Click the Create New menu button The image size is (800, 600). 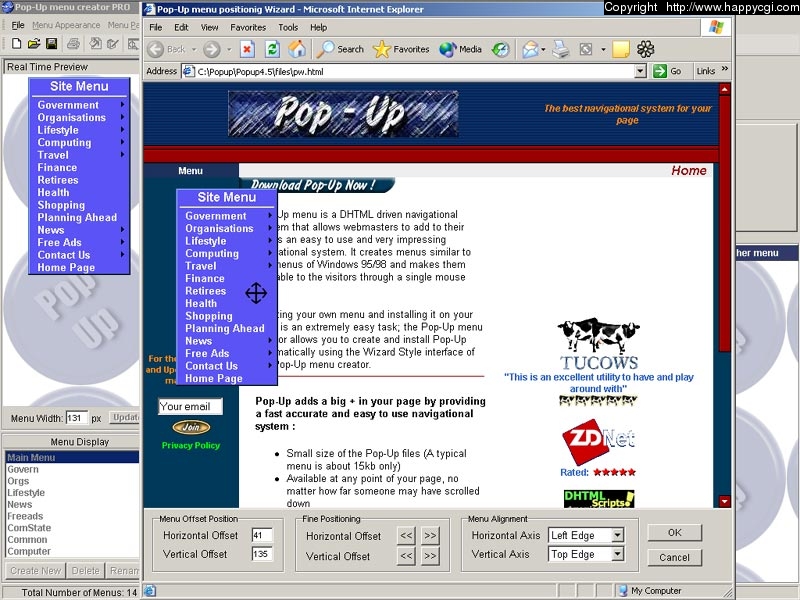(x=36, y=571)
